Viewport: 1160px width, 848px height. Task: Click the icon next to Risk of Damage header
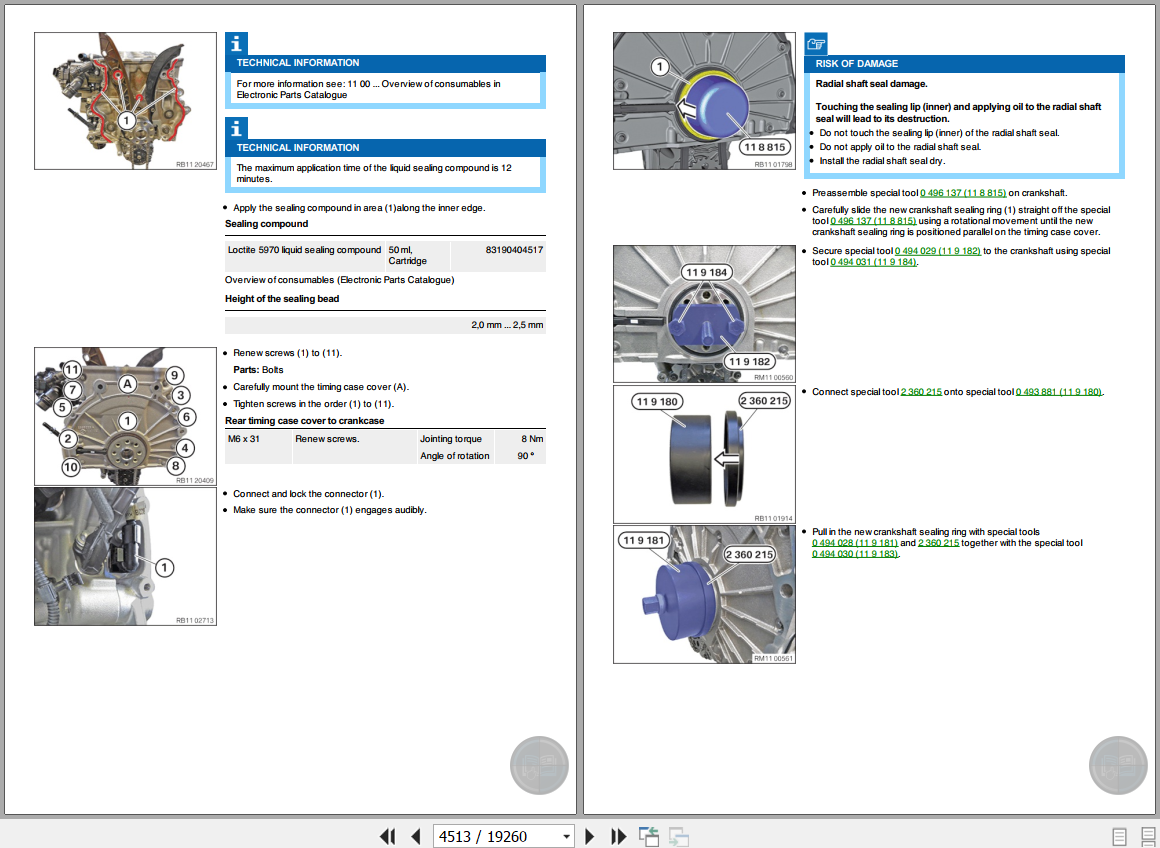coord(815,43)
